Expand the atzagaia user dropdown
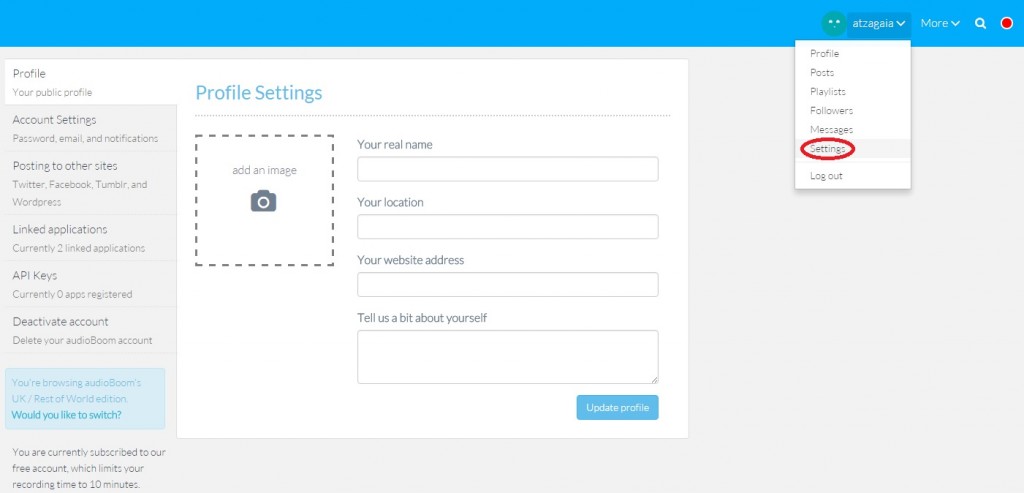1024x493 pixels. (x=879, y=23)
